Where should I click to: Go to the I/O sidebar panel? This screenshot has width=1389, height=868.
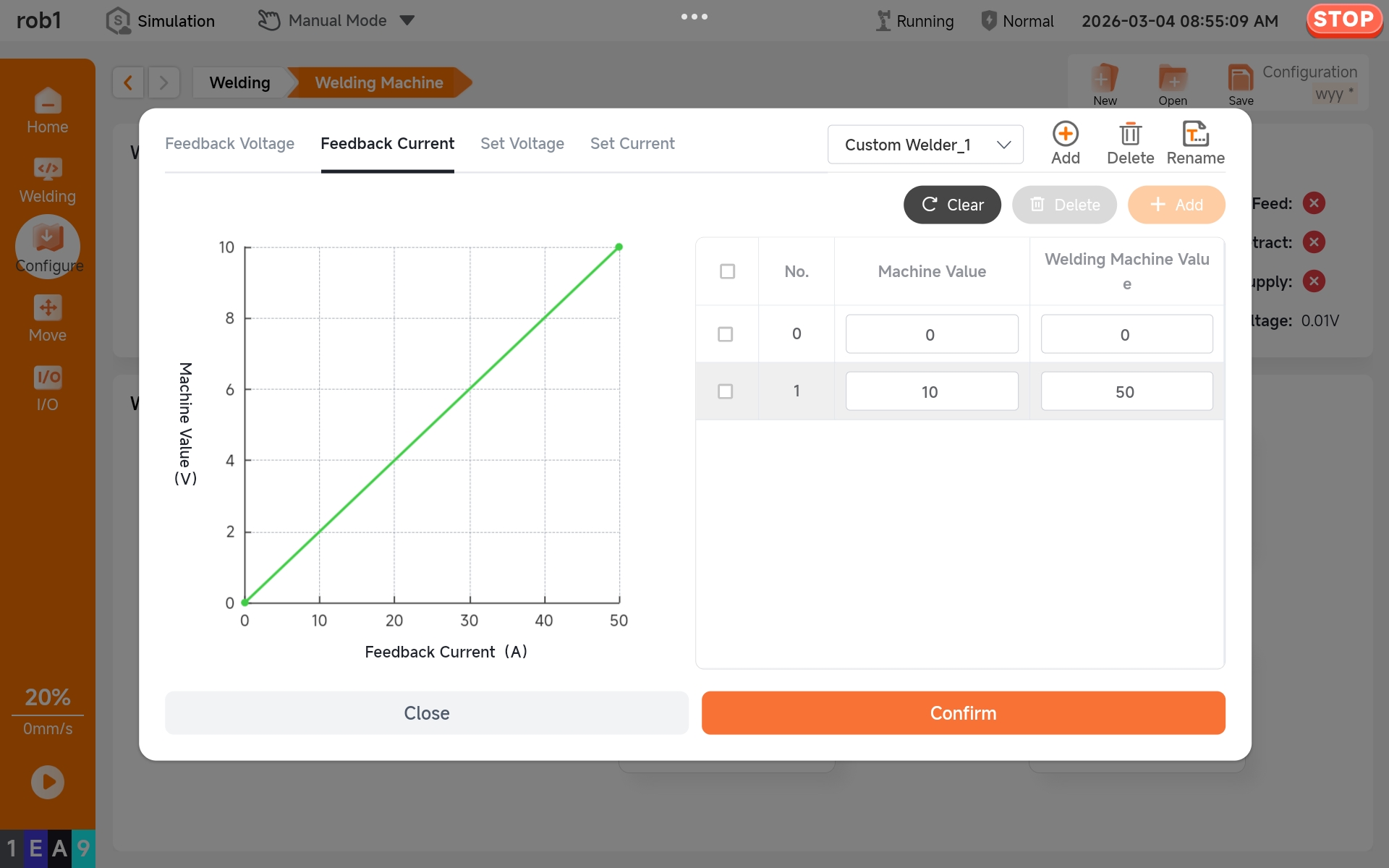[48, 388]
